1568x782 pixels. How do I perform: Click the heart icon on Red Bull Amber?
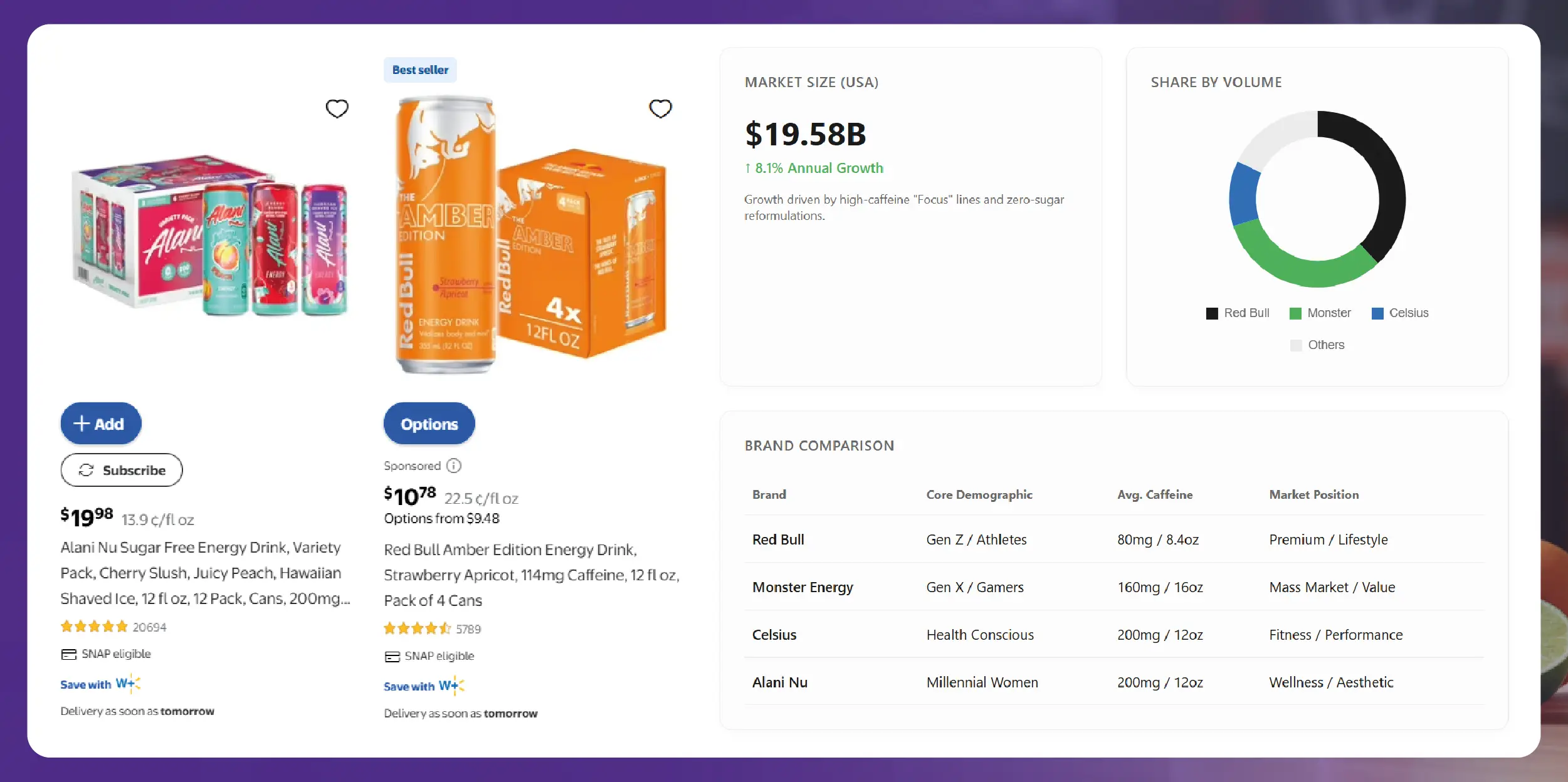pyautogui.click(x=660, y=108)
